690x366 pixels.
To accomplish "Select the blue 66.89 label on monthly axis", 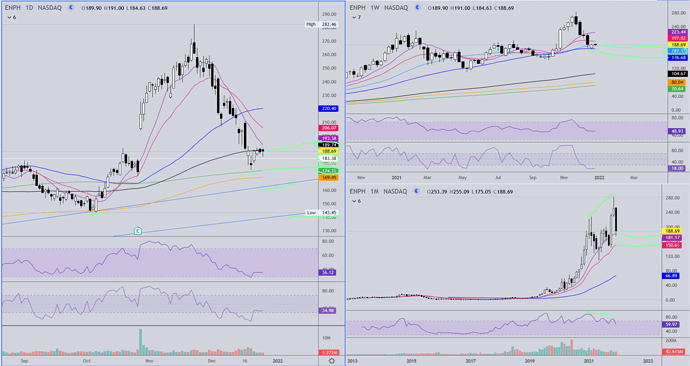I will click(x=671, y=276).
